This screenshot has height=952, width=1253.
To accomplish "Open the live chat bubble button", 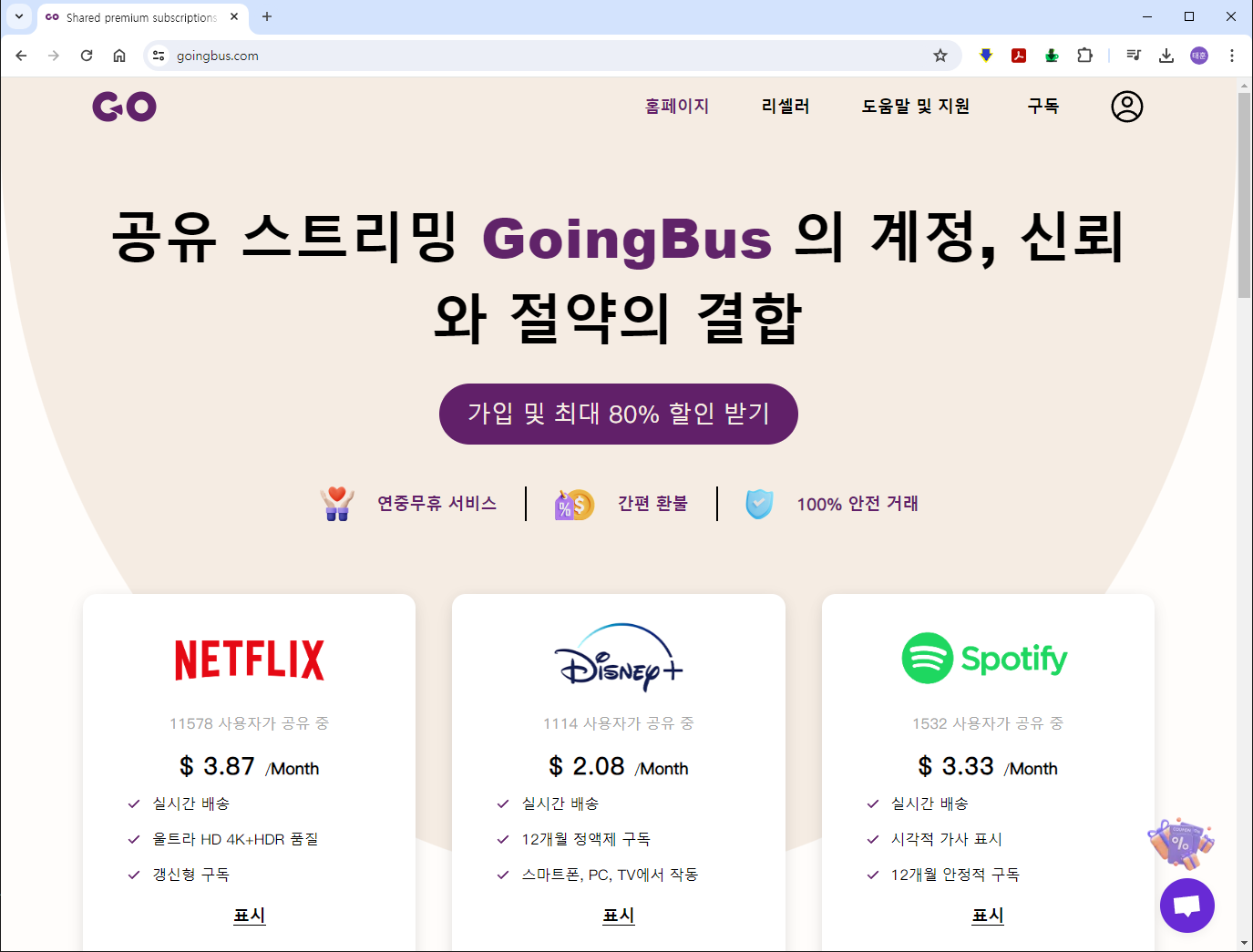I will coord(1186,906).
